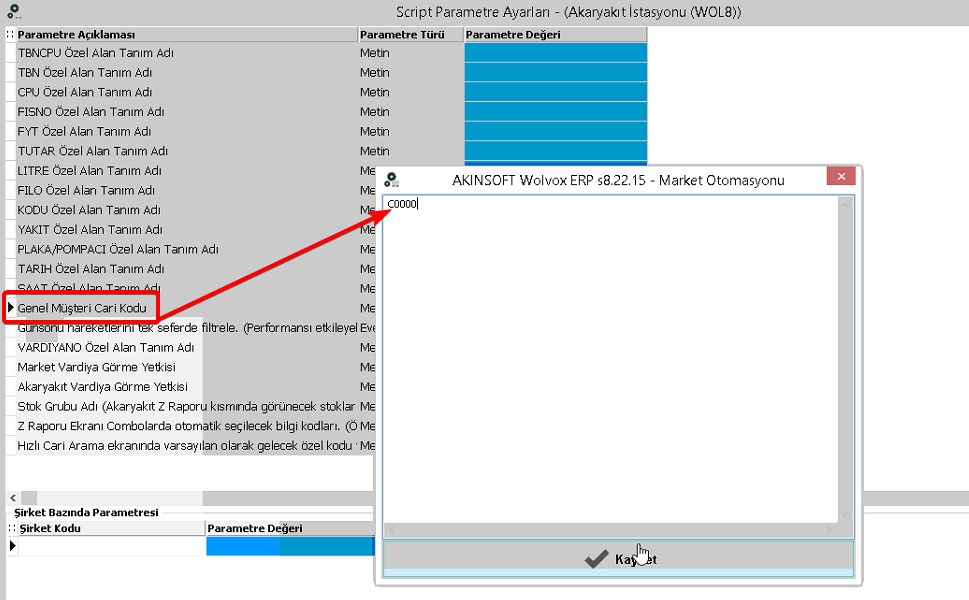Click the Kaydet save button
969x600 pixels.
pos(618,559)
